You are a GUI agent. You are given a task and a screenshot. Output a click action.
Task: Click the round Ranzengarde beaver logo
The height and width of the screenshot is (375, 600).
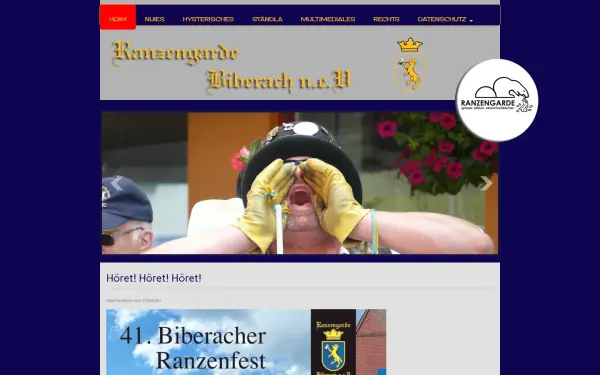(x=497, y=100)
